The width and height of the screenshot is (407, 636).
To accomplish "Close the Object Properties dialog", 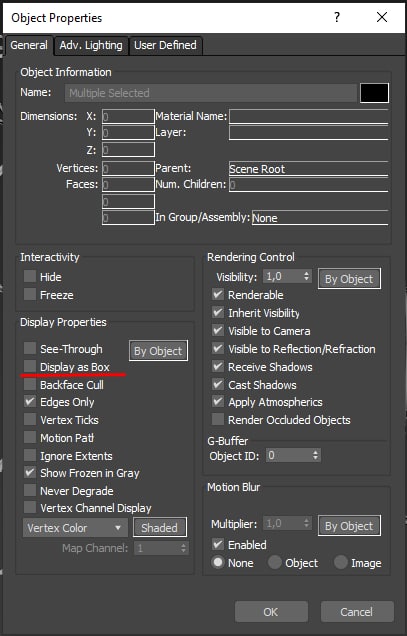I will [382, 17].
